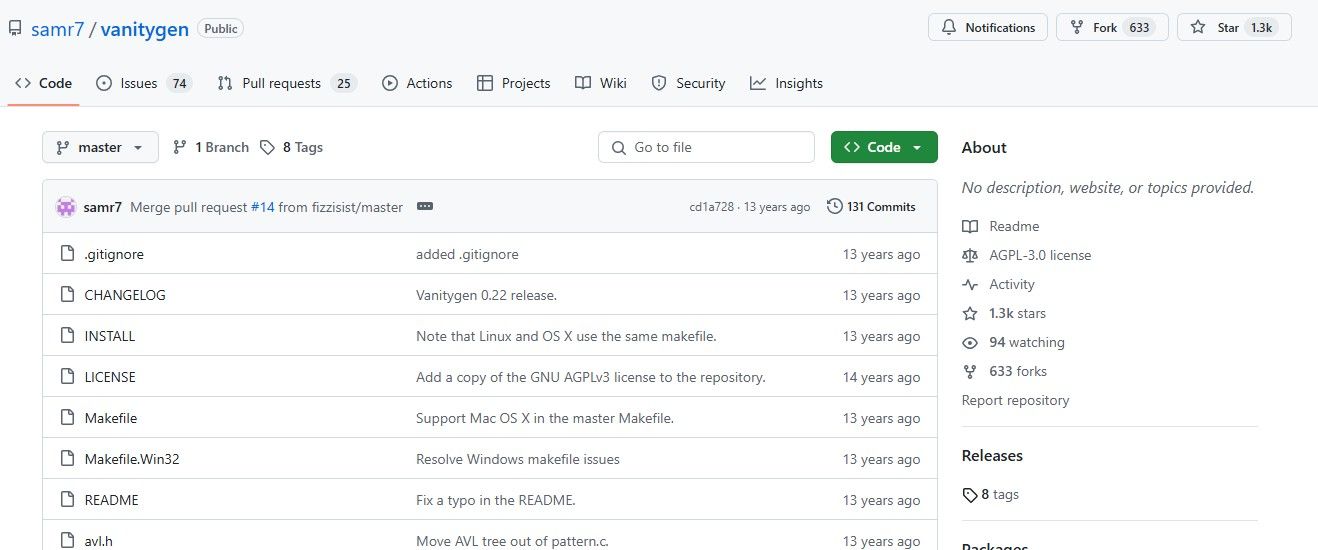This screenshot has height=550, width=1318.
Task: Open the Issues tab
Action: click(x=144, y=83)
